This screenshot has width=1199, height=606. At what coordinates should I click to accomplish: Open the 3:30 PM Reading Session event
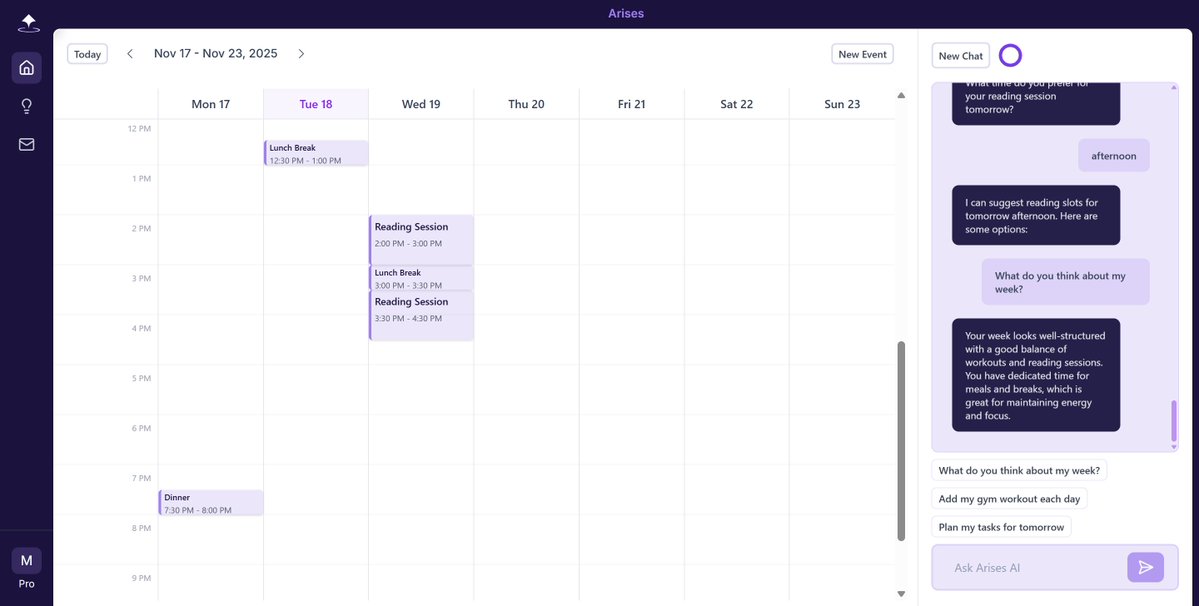pos(421,315)
